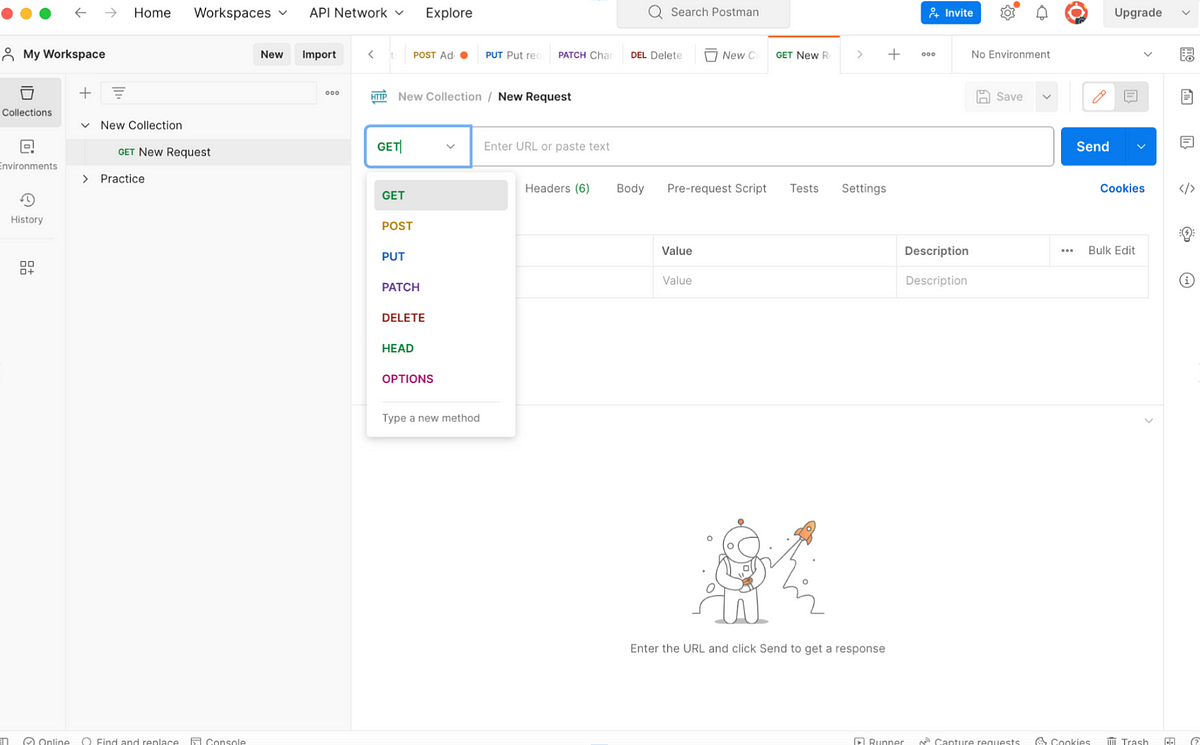Click the user avatar icon
This screenshot has width=1200, height=745.
[1076, 13]
